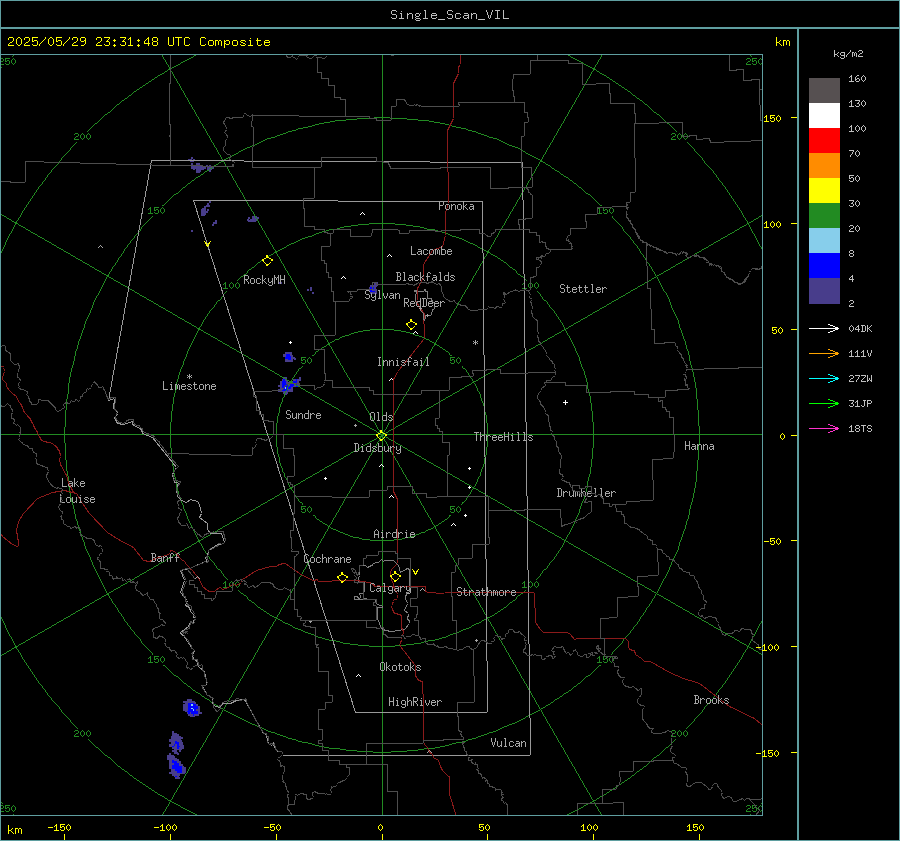Click the Stettler label
The width and height of the screenshot is (900, 841).
pyautogui.click(x=583, y=289)
